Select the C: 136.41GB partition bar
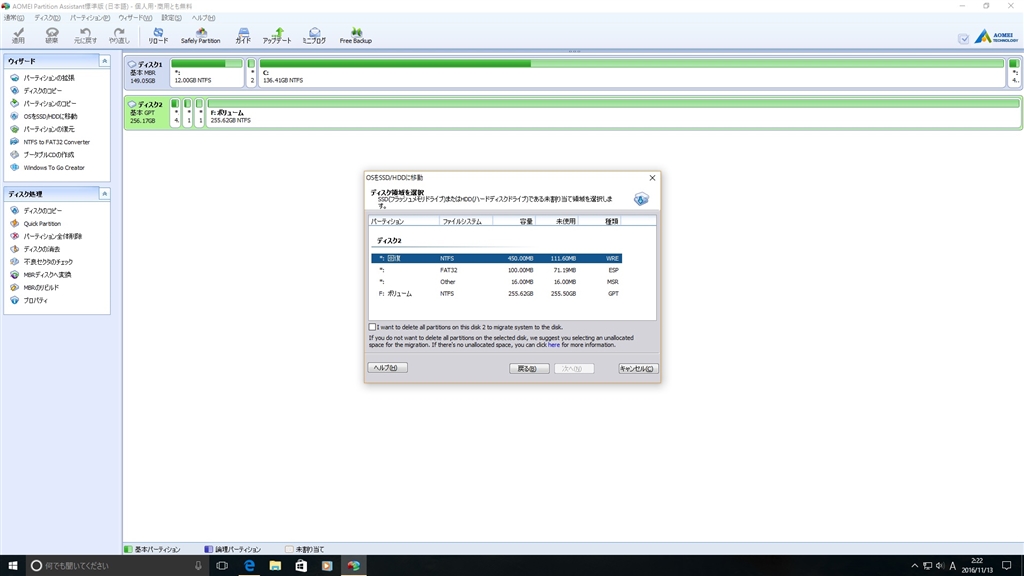This screenshot has width=1024, height=576. pos(632,72)
